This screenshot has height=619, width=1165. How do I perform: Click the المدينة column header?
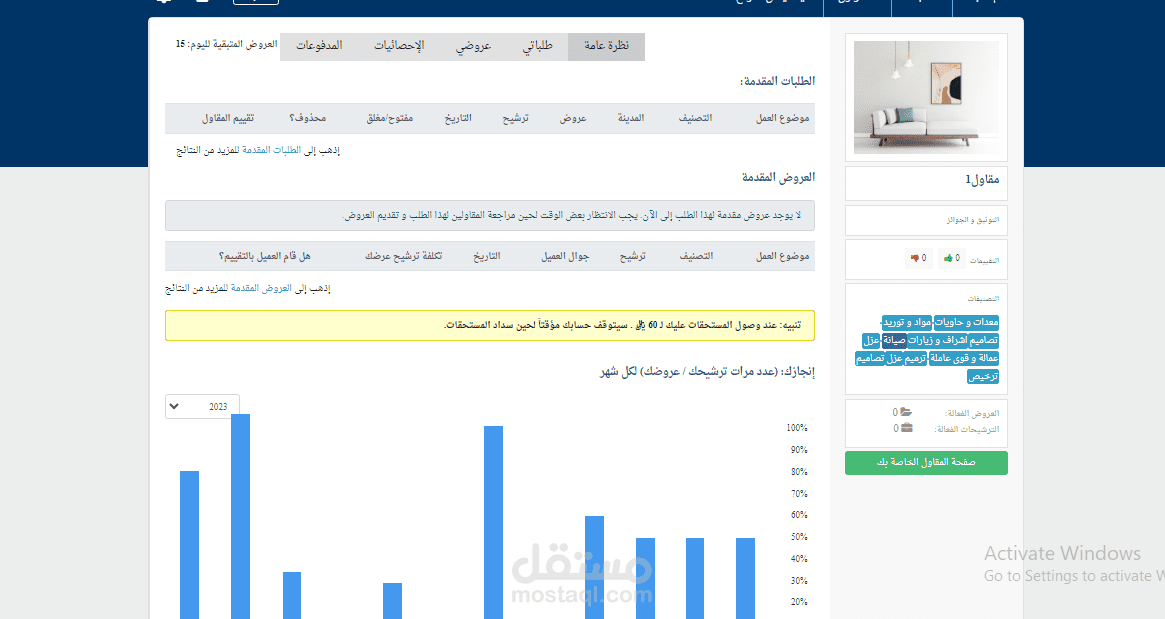tap(631, 118)
